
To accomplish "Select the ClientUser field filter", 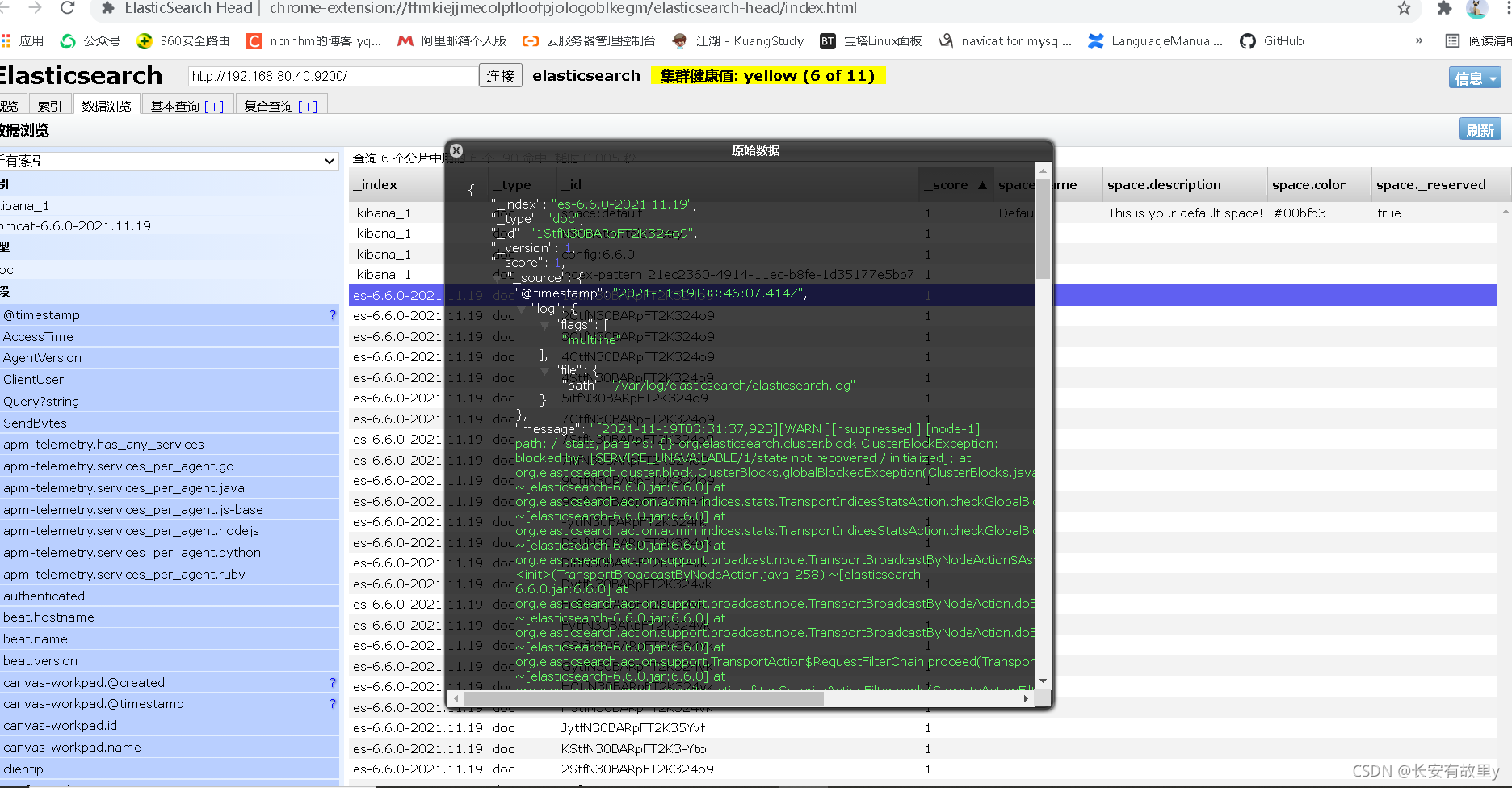I will (168, 380).
